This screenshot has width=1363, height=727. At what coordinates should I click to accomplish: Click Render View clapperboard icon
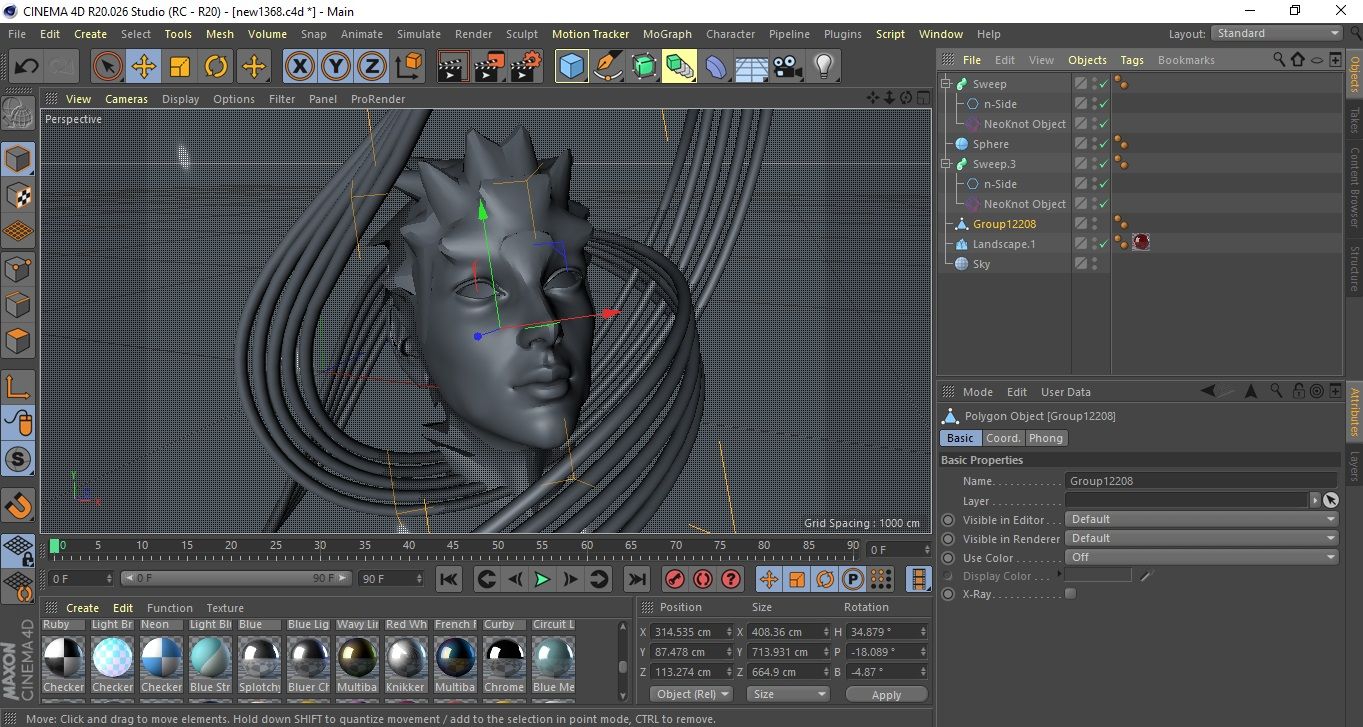[454, 67]
